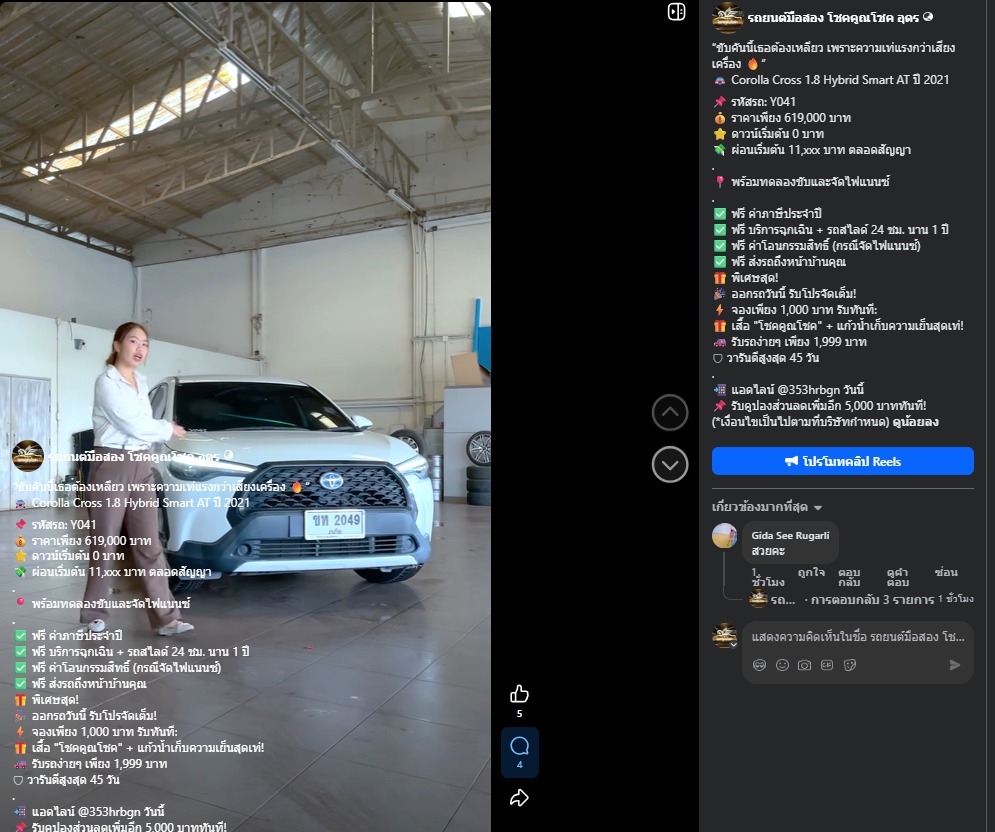Click 'ราคาเพียง 619,000 บาท' in the side-panel caption
995x832 pixels.
791,117
